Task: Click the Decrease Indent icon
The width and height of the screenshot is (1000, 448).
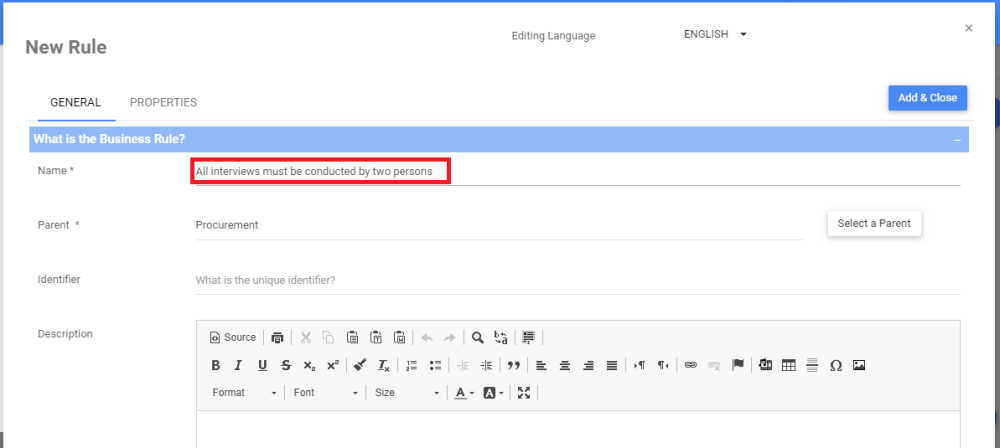Action: pyautogui.click(x=463, y=366)
